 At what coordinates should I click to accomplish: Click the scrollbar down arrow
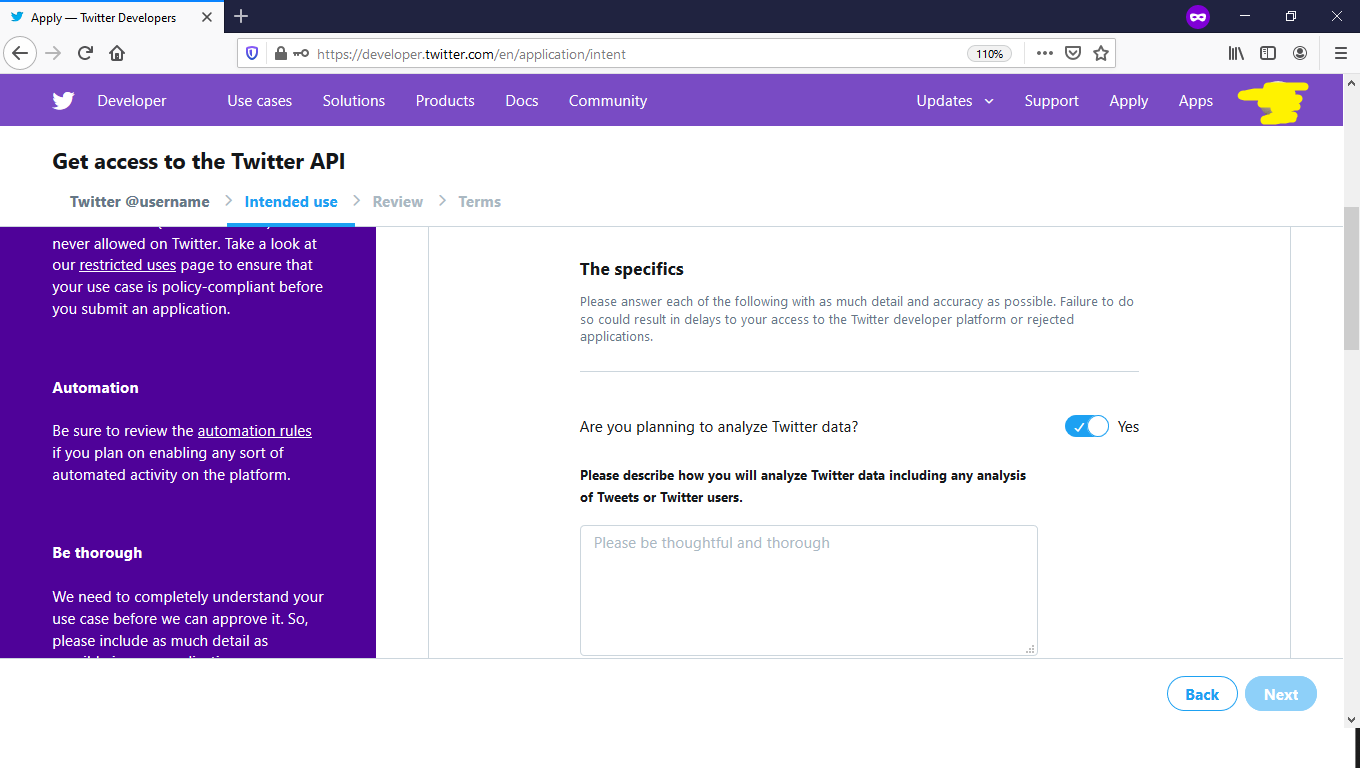(x=1351, y=718)
